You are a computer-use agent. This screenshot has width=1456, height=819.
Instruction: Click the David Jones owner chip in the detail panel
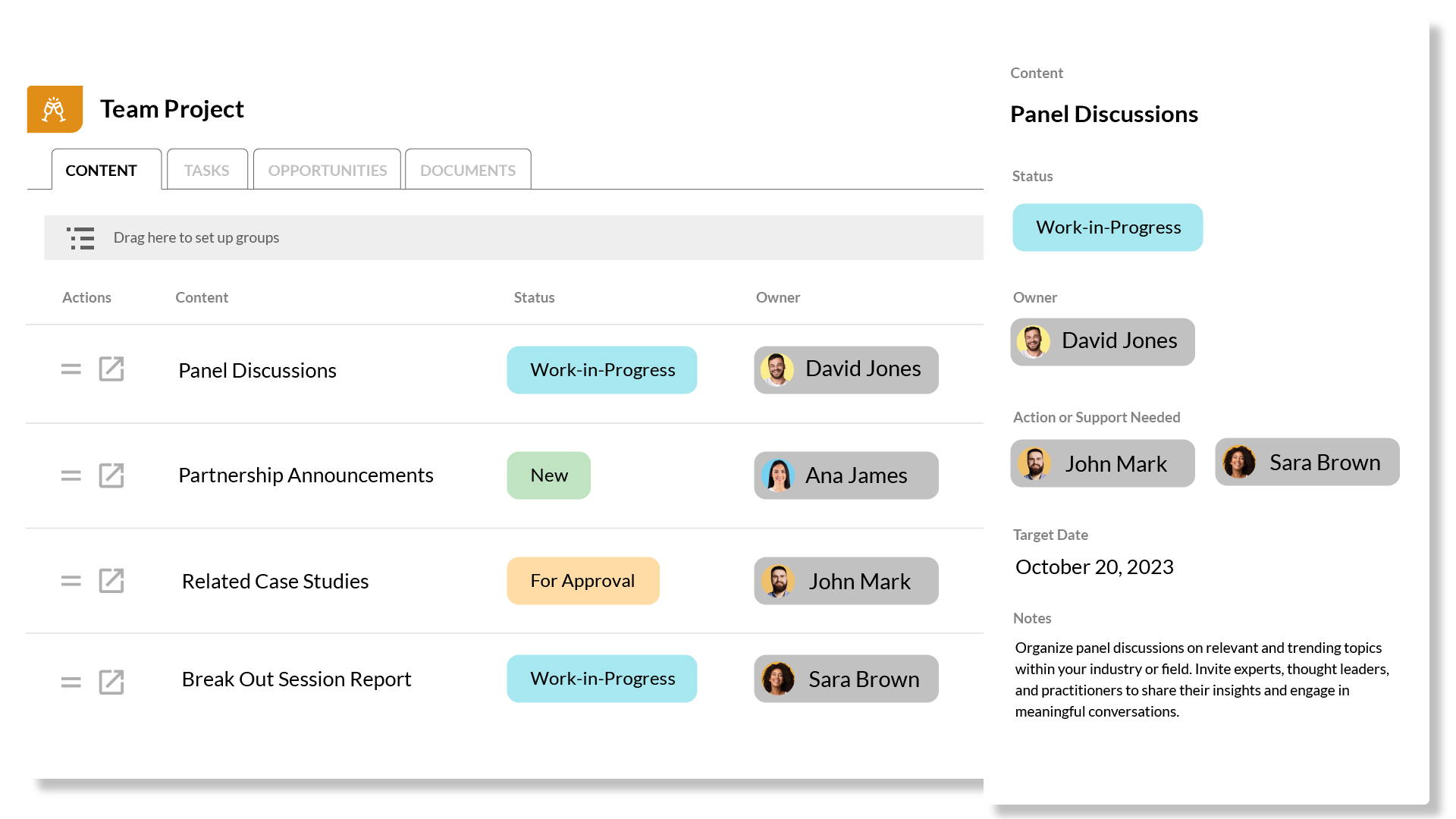pyautogui.click(x=1103, y=342)
